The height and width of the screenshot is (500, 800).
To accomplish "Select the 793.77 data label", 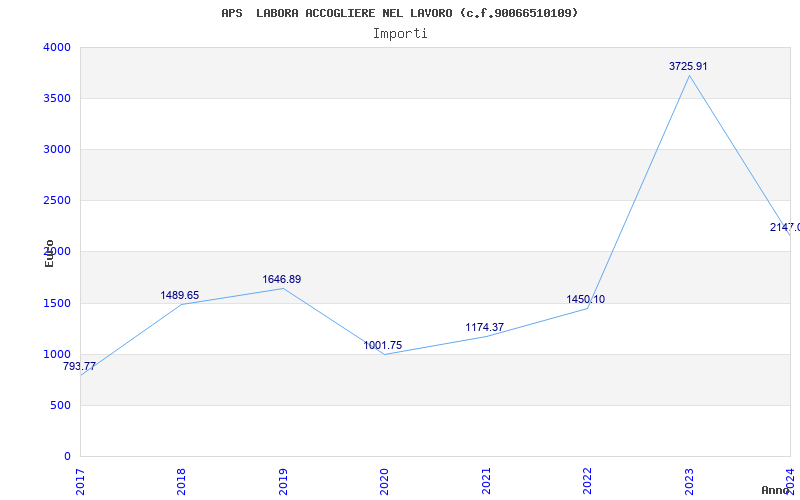I will coord(79,366).
